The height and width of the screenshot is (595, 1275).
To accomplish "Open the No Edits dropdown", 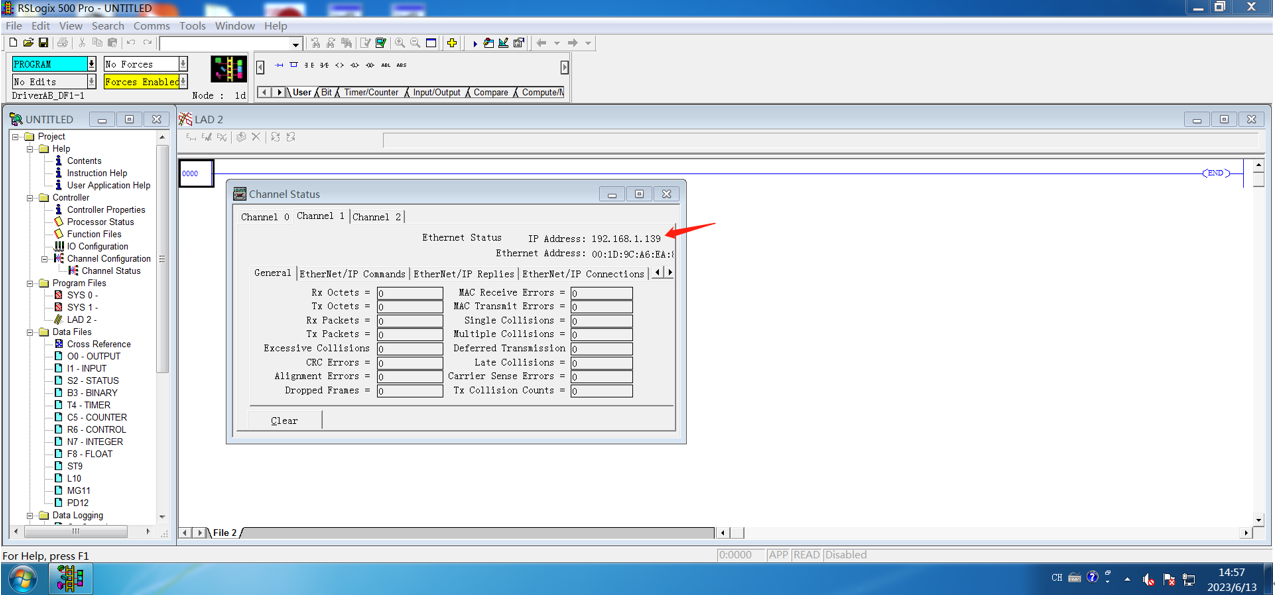I will pos(91,82).
